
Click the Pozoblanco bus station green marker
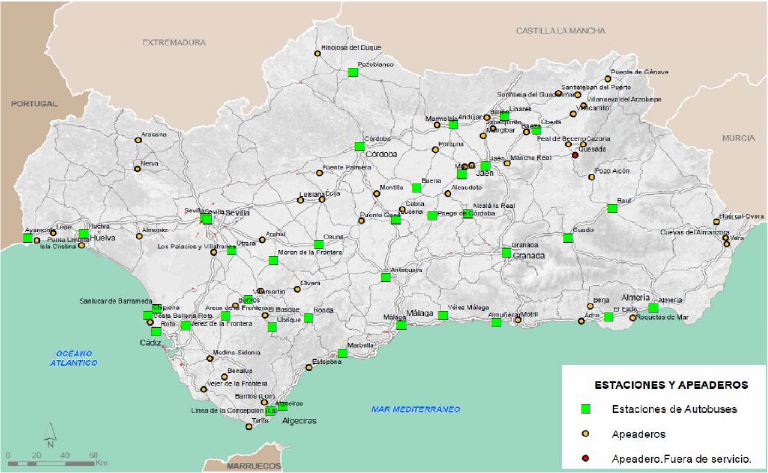click(353, 72)
